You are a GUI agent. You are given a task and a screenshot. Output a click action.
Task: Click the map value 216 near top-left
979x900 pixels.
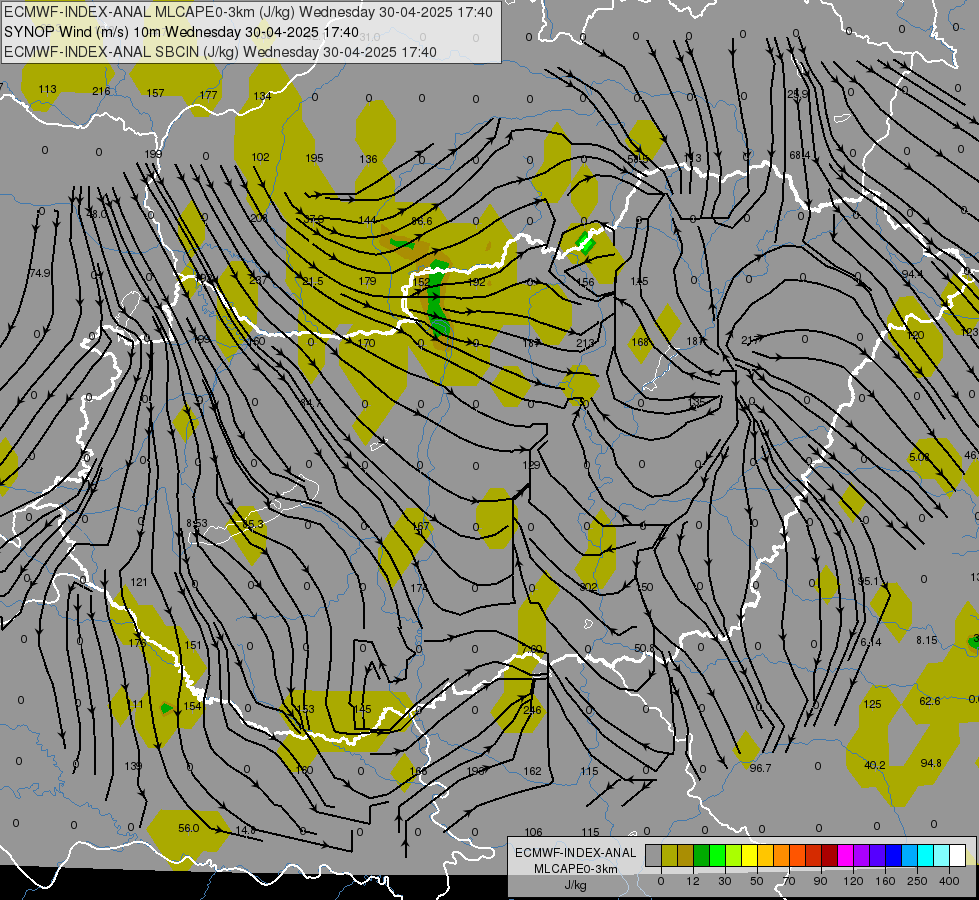click(x=101, y=91)
